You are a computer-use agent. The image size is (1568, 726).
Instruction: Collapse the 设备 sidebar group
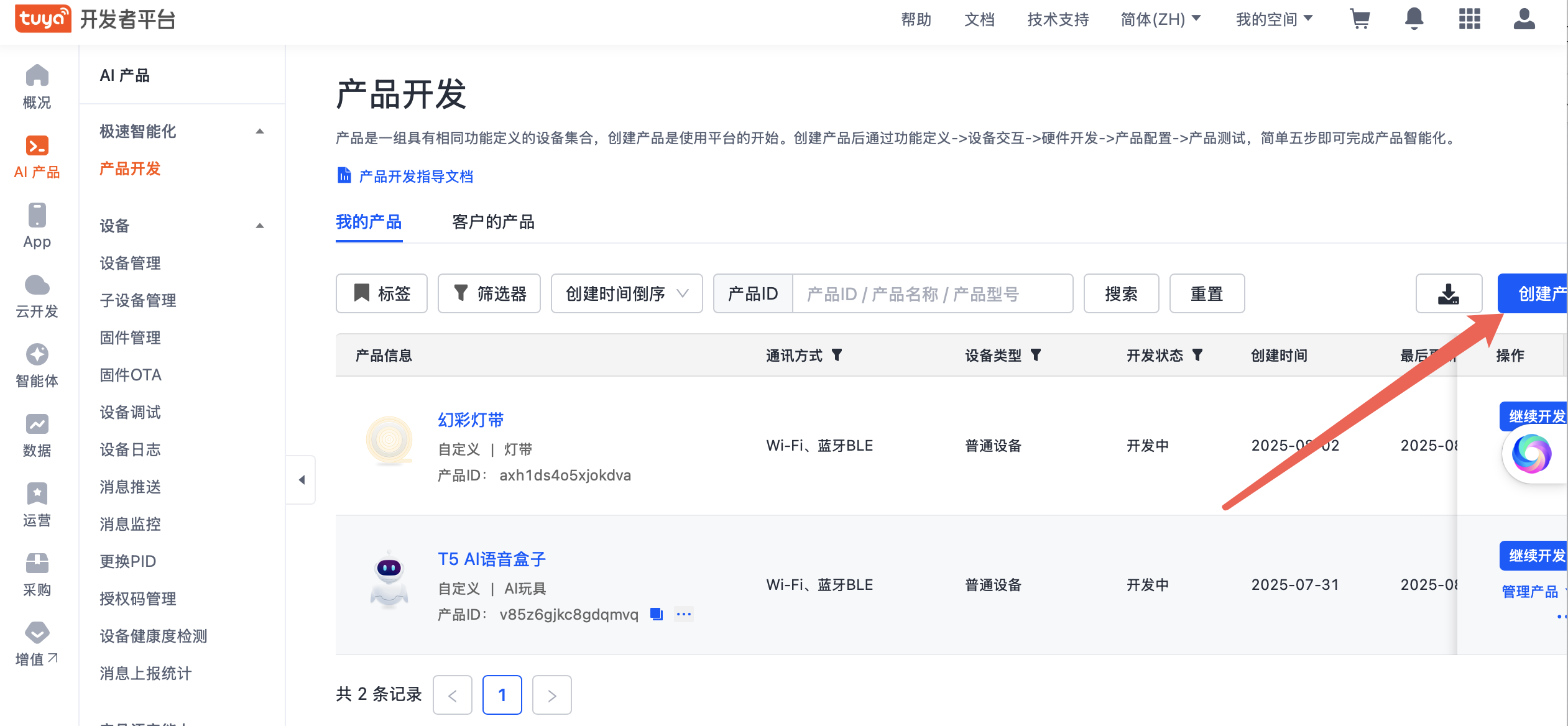coord(261,226)
